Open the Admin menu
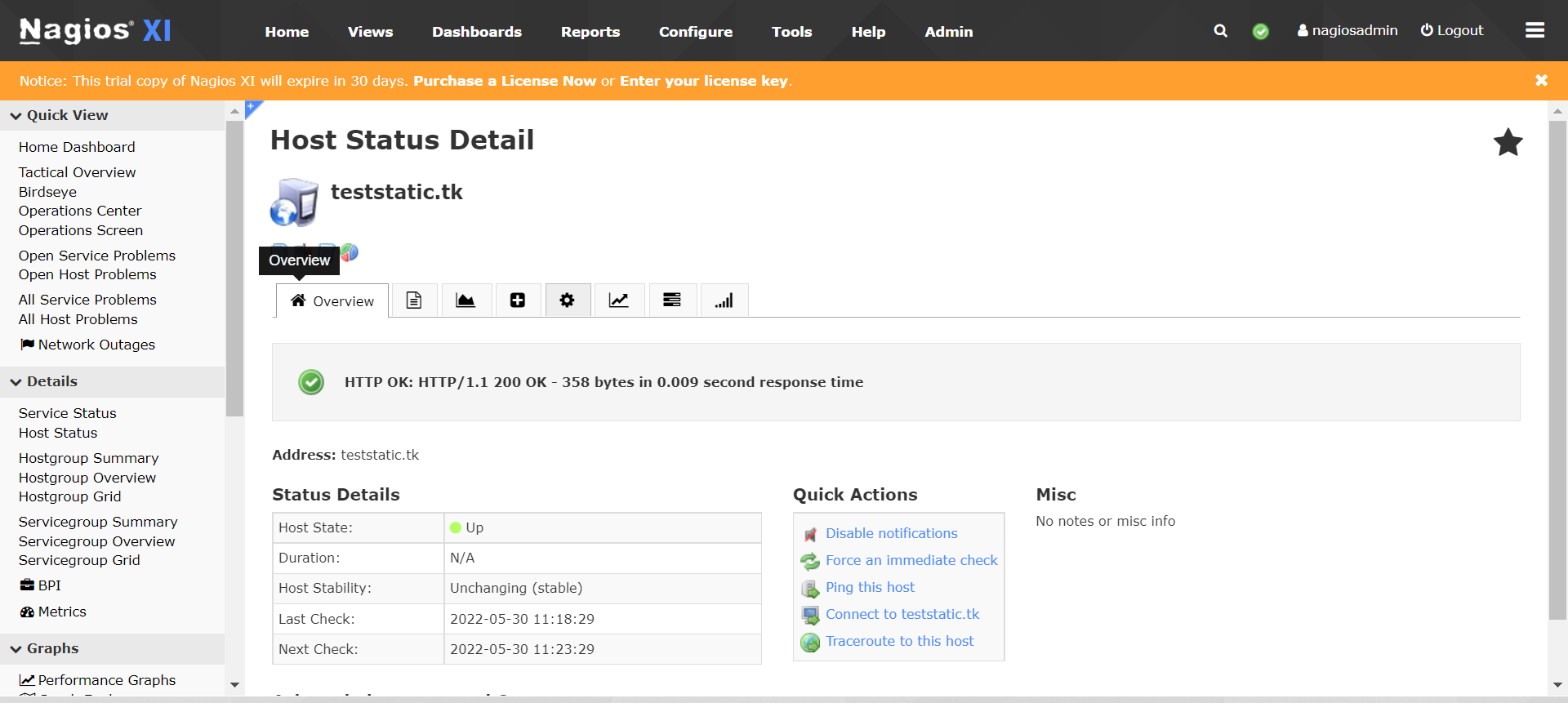 tap(948, 31)
